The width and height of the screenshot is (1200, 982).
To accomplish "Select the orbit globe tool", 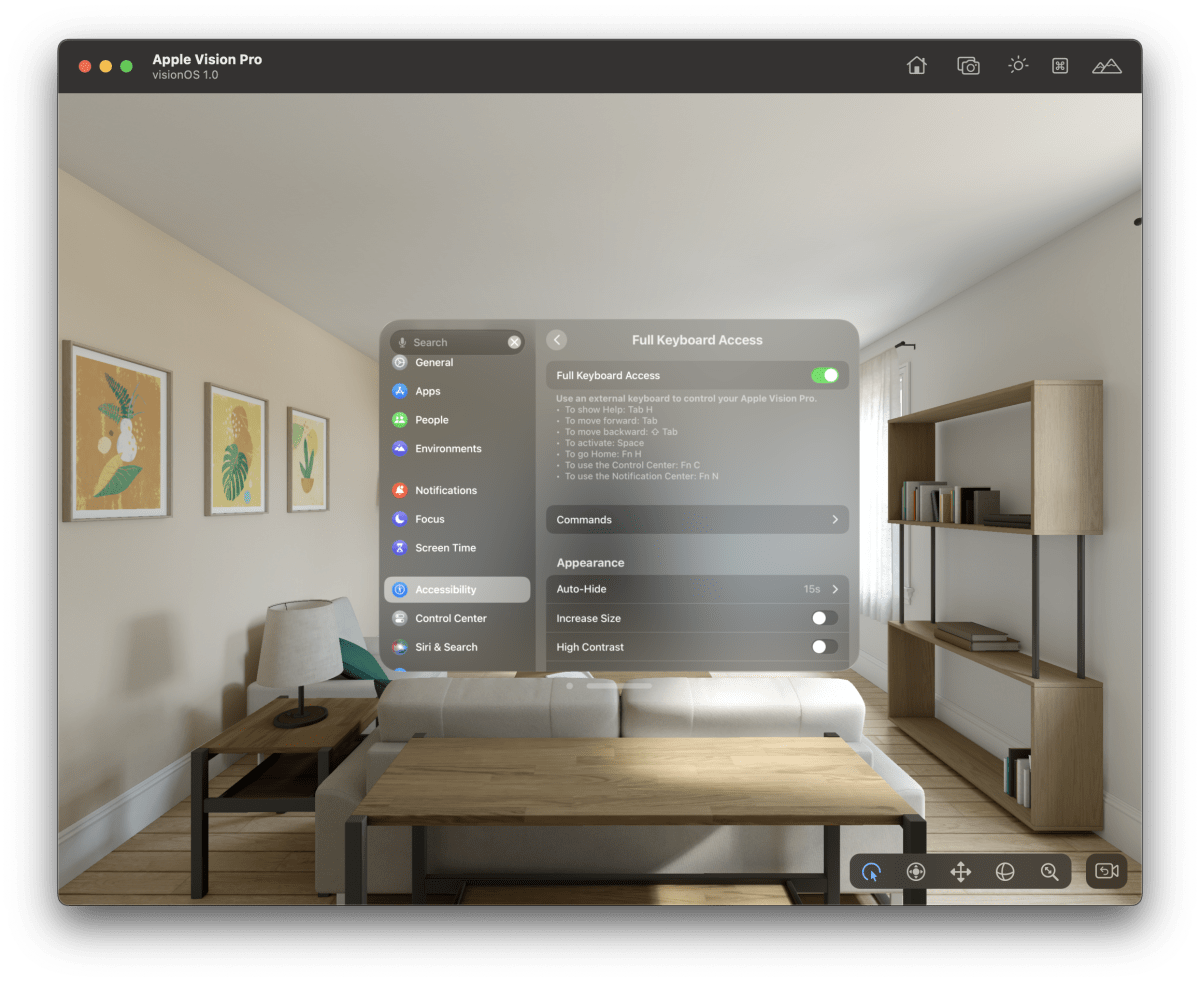I will (x=1005, y=871).
